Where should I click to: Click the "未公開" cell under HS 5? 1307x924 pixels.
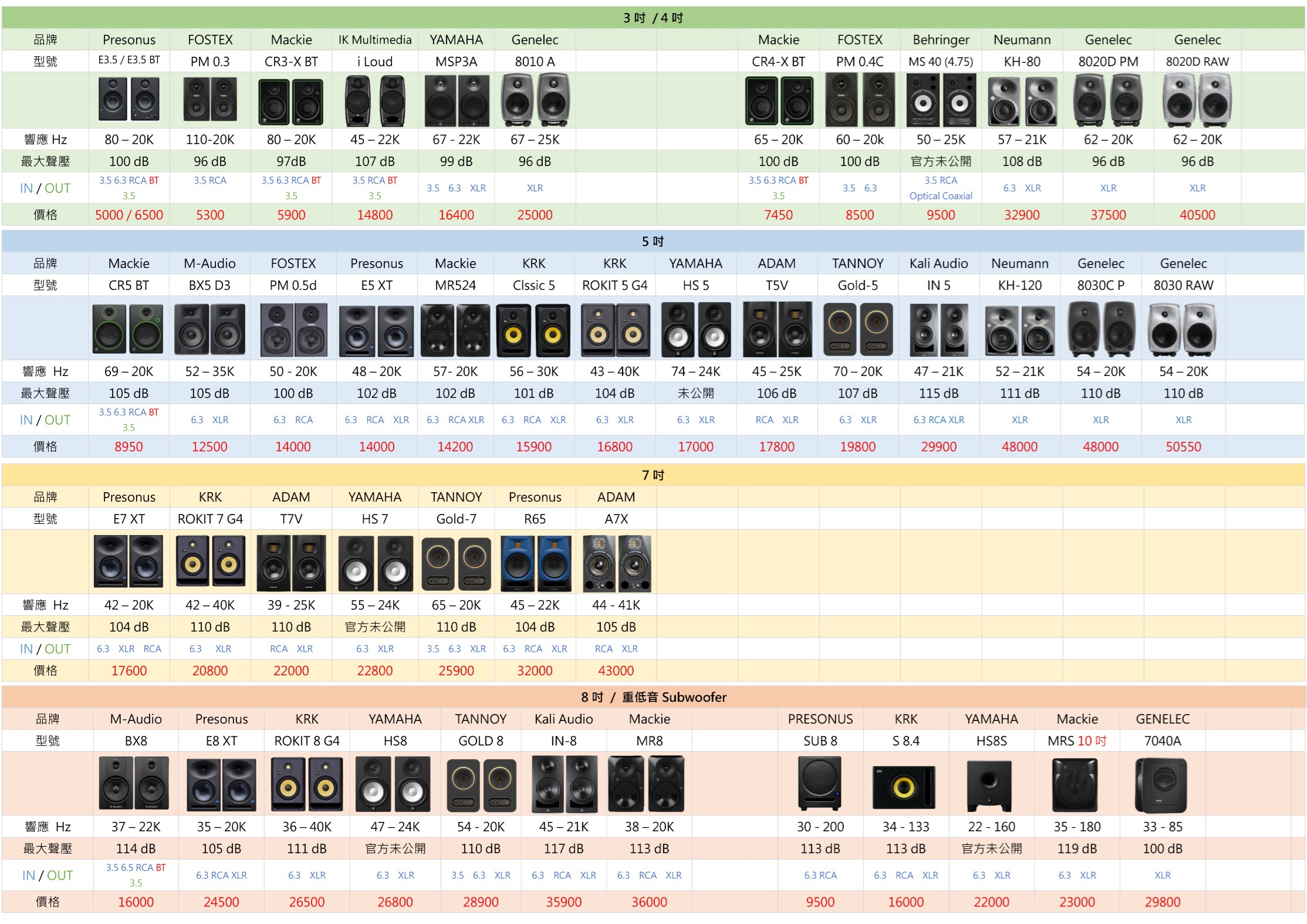pyautogui.click(x=696, y=393)
